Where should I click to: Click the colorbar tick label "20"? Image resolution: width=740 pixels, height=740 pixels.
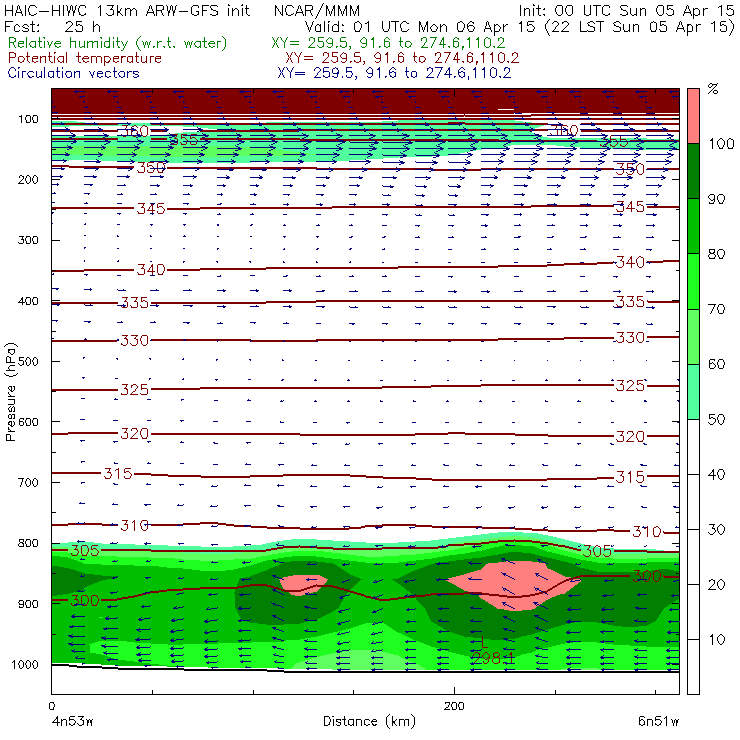coord(716,585)
